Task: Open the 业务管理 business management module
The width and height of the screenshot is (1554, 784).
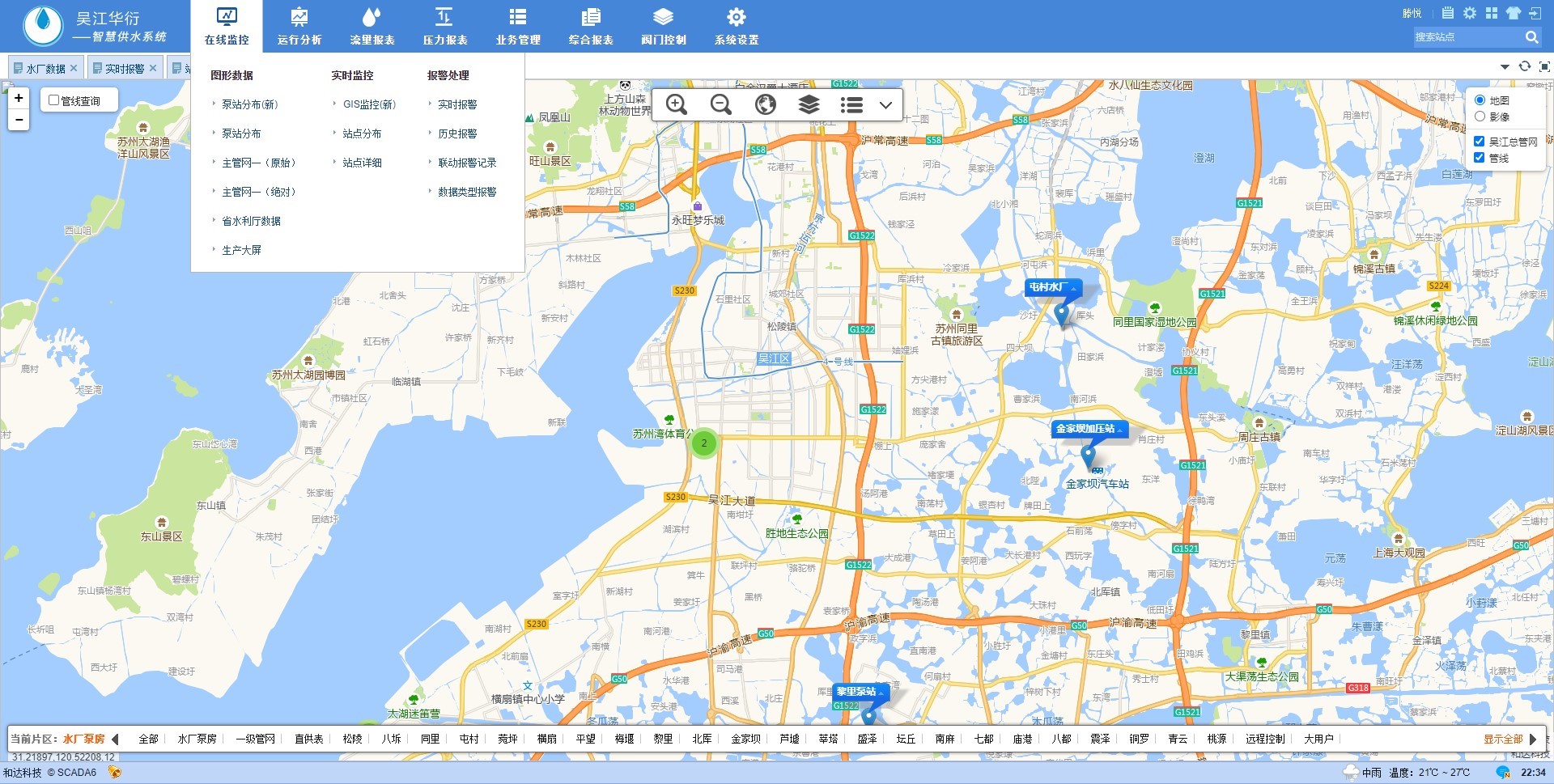Action: 518,26
